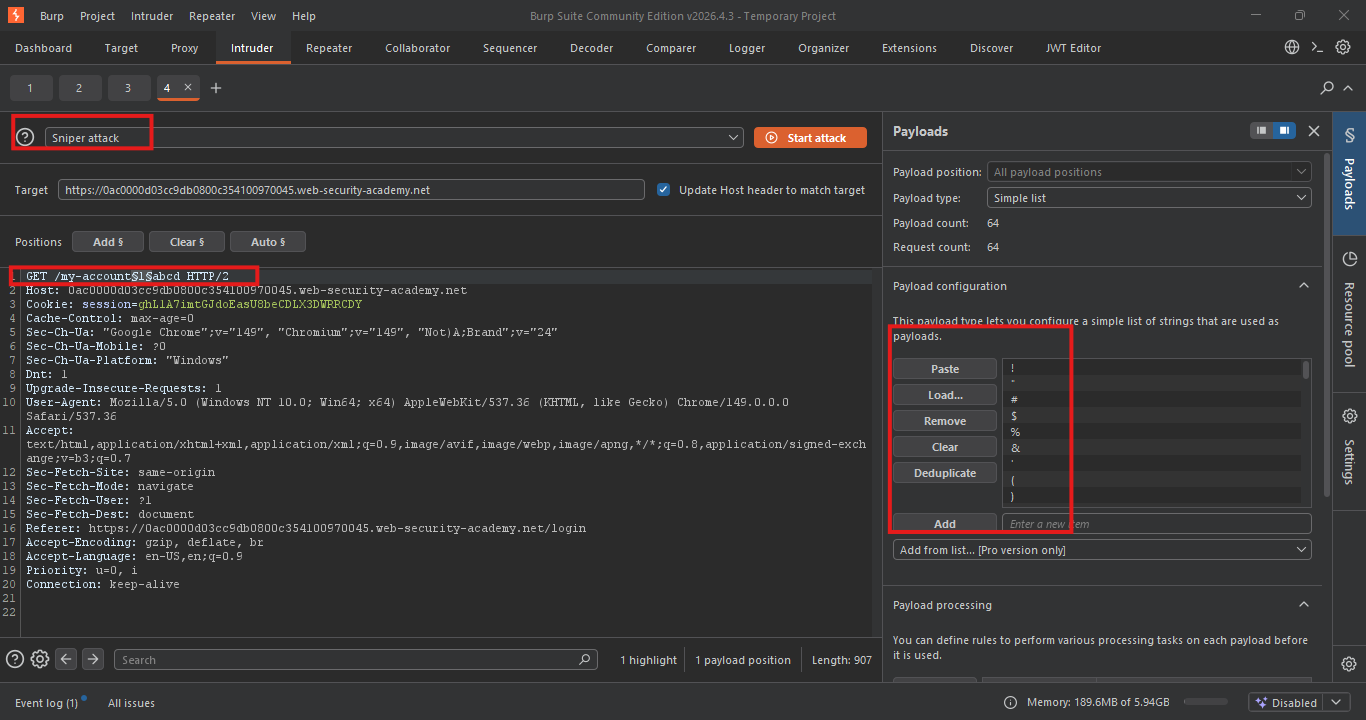The image size is (1366, 720).
Task: Close Intruder tab 4
Action: click(x=187, y=88)
